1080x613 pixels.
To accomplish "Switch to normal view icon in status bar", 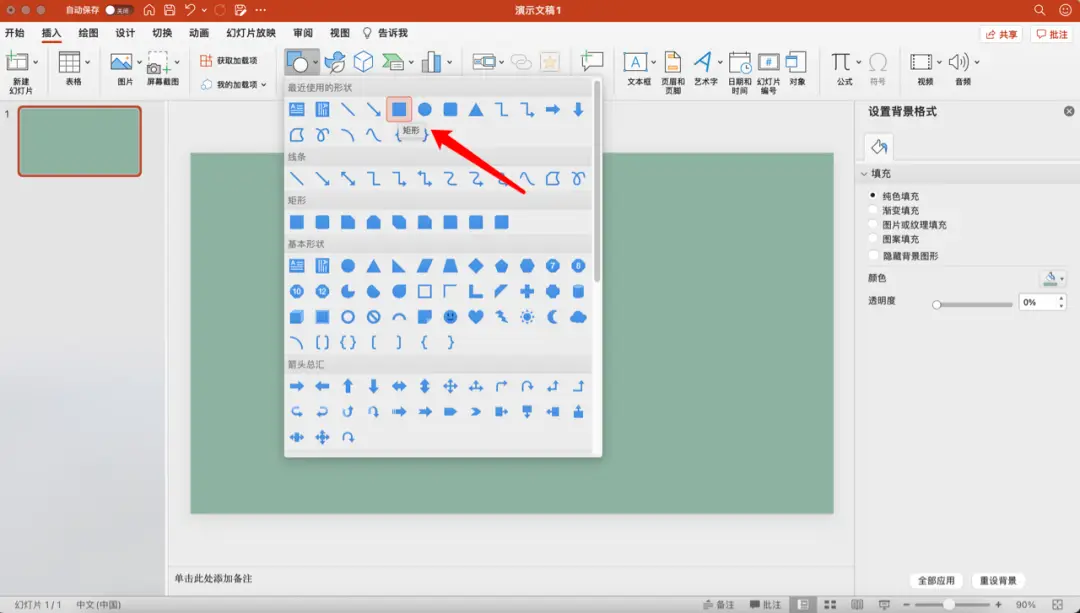I will pos(803,605).
